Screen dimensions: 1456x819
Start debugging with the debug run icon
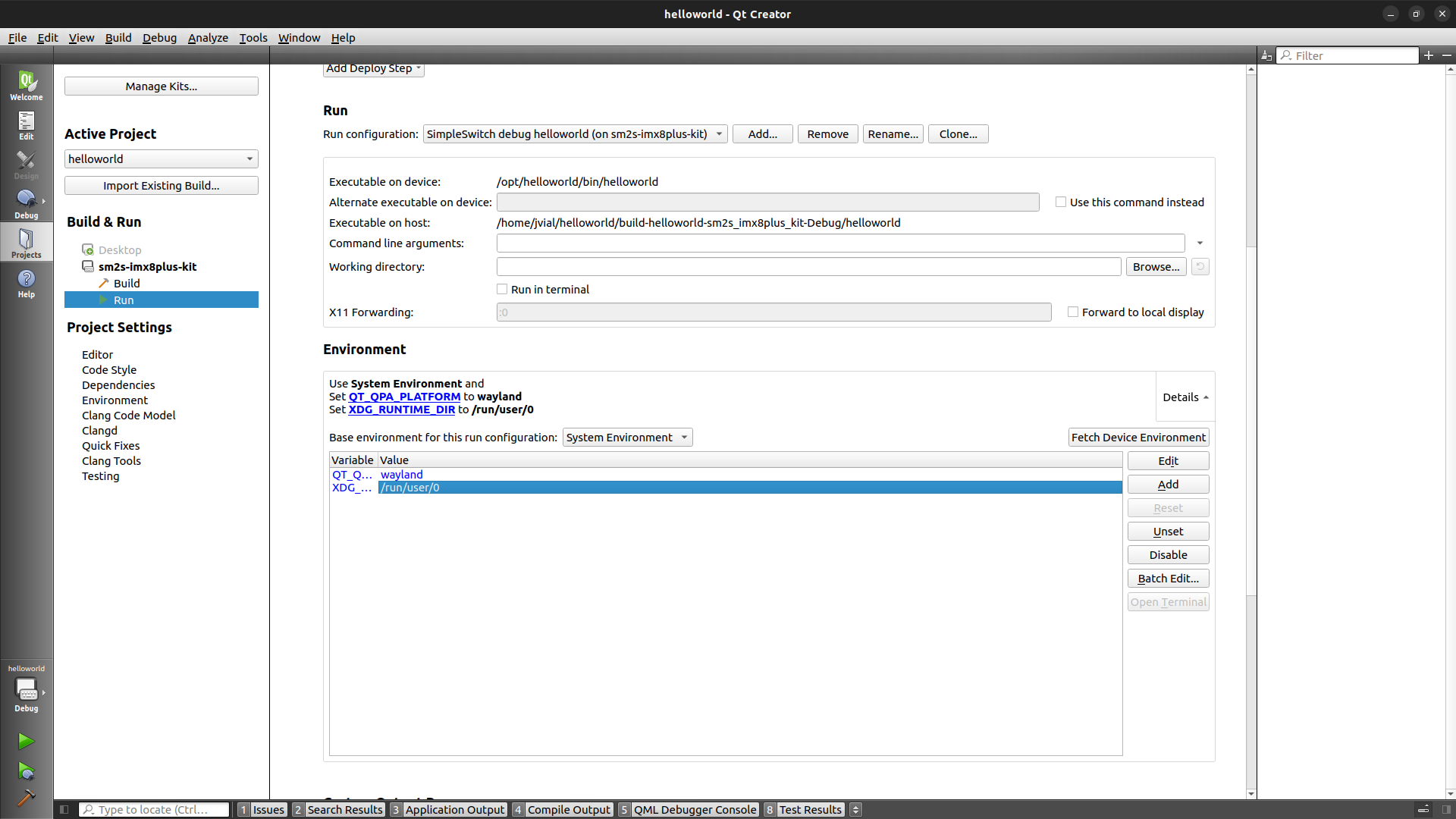point(26,771)
